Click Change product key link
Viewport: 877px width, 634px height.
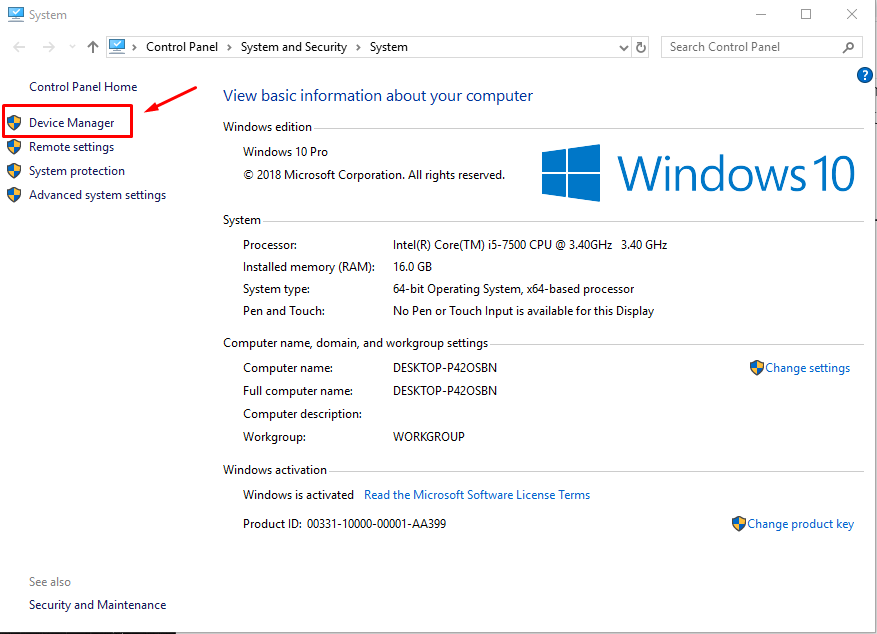pos(800,524)
